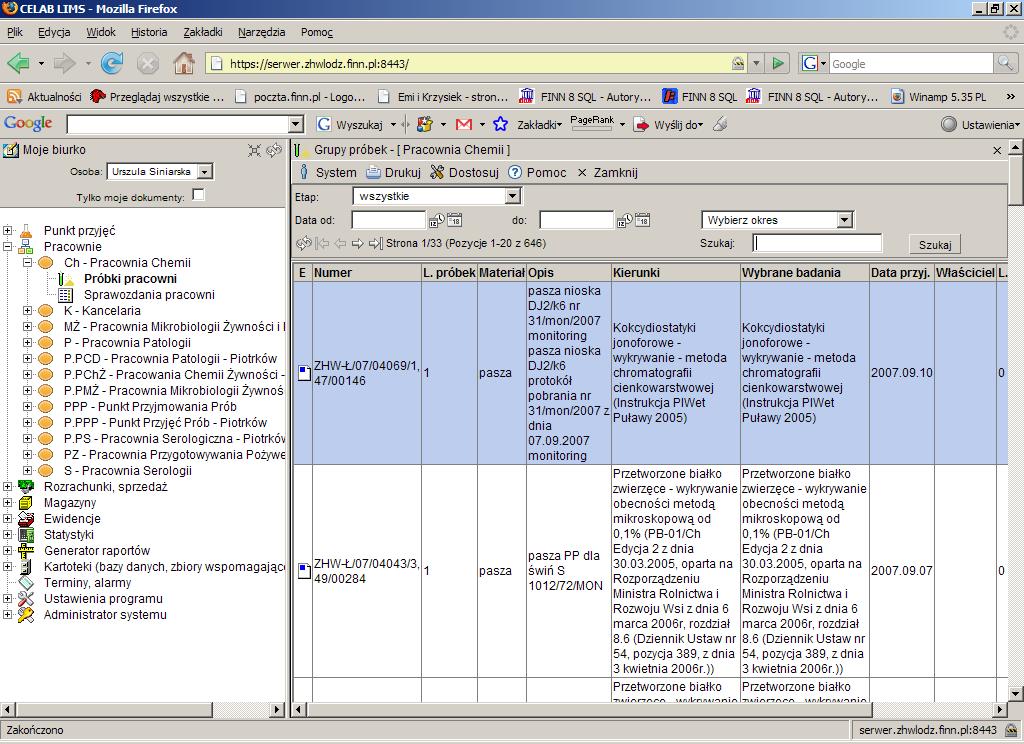
Task: Click row icon for ZHW-Ł/07/04069/1
Action: 304,373
